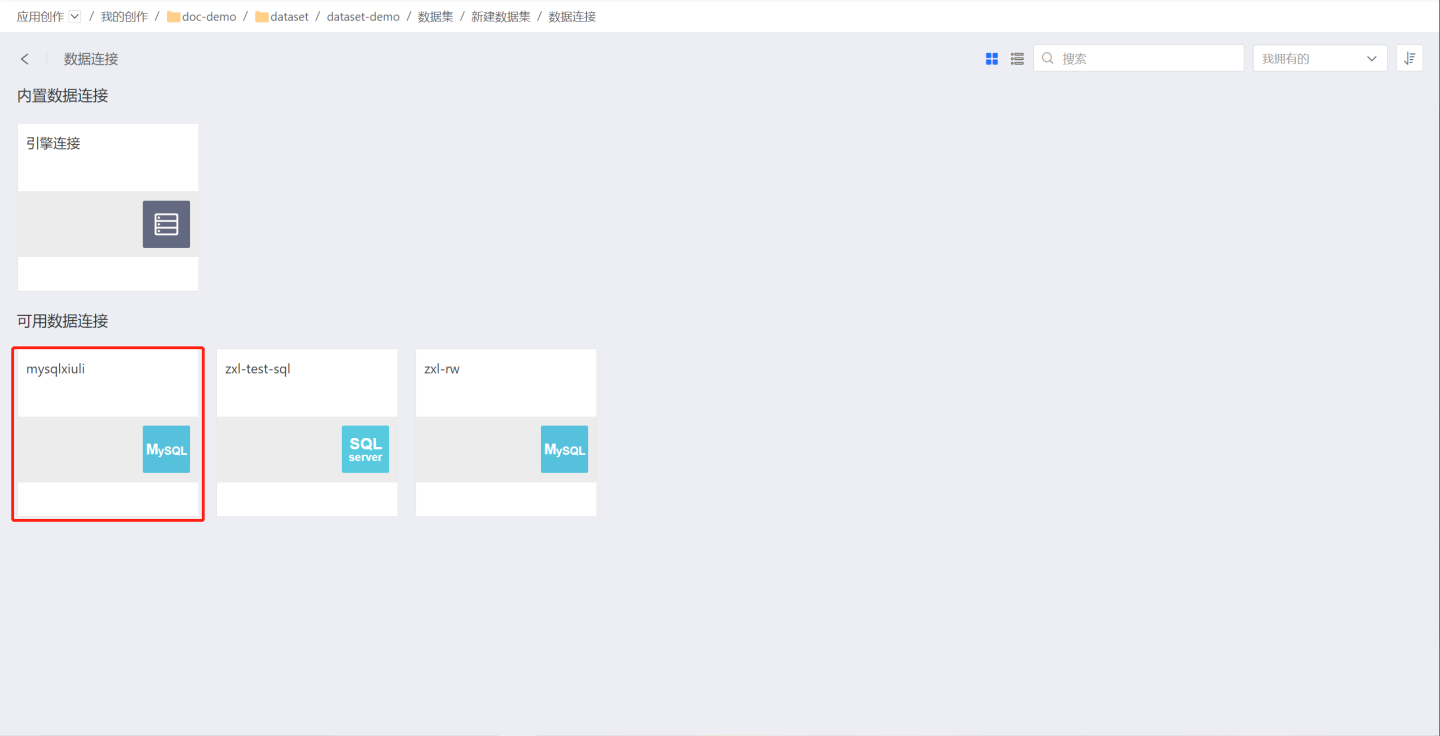Click the MySQL icon on zxl-rw card

coord(564,449)
